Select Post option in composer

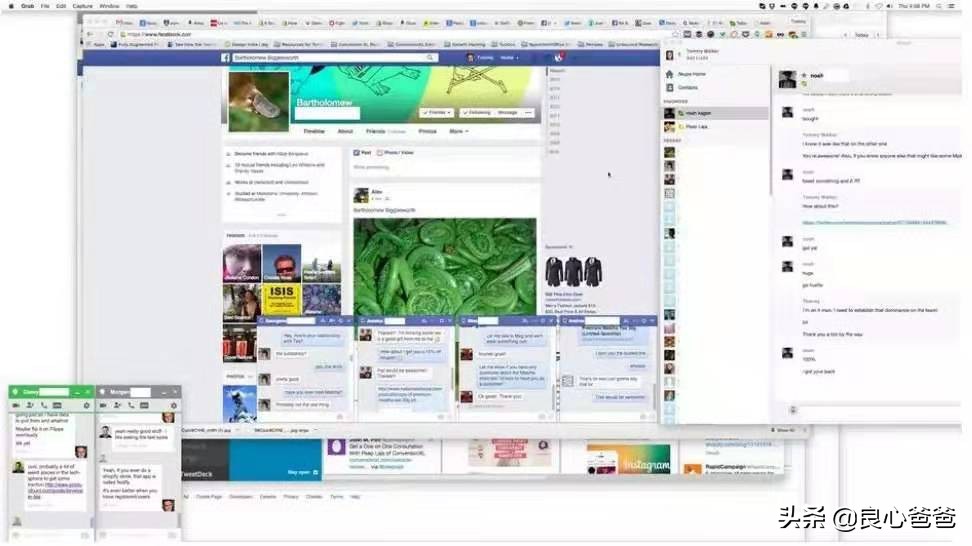362,152
